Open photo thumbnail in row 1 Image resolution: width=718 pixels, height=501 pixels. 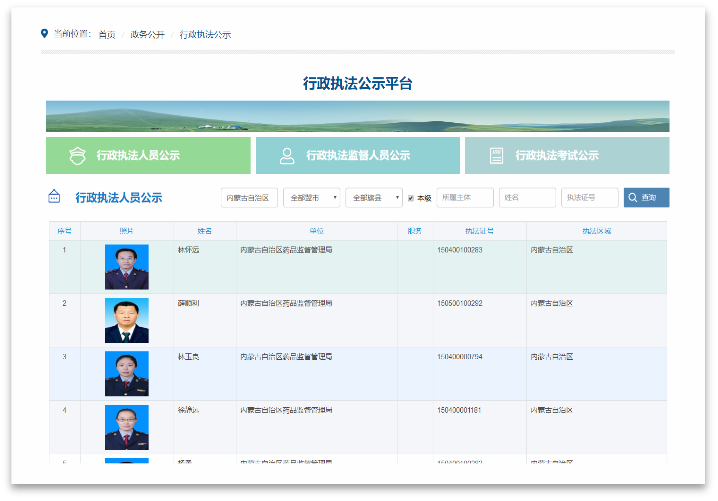coord(126,267)
